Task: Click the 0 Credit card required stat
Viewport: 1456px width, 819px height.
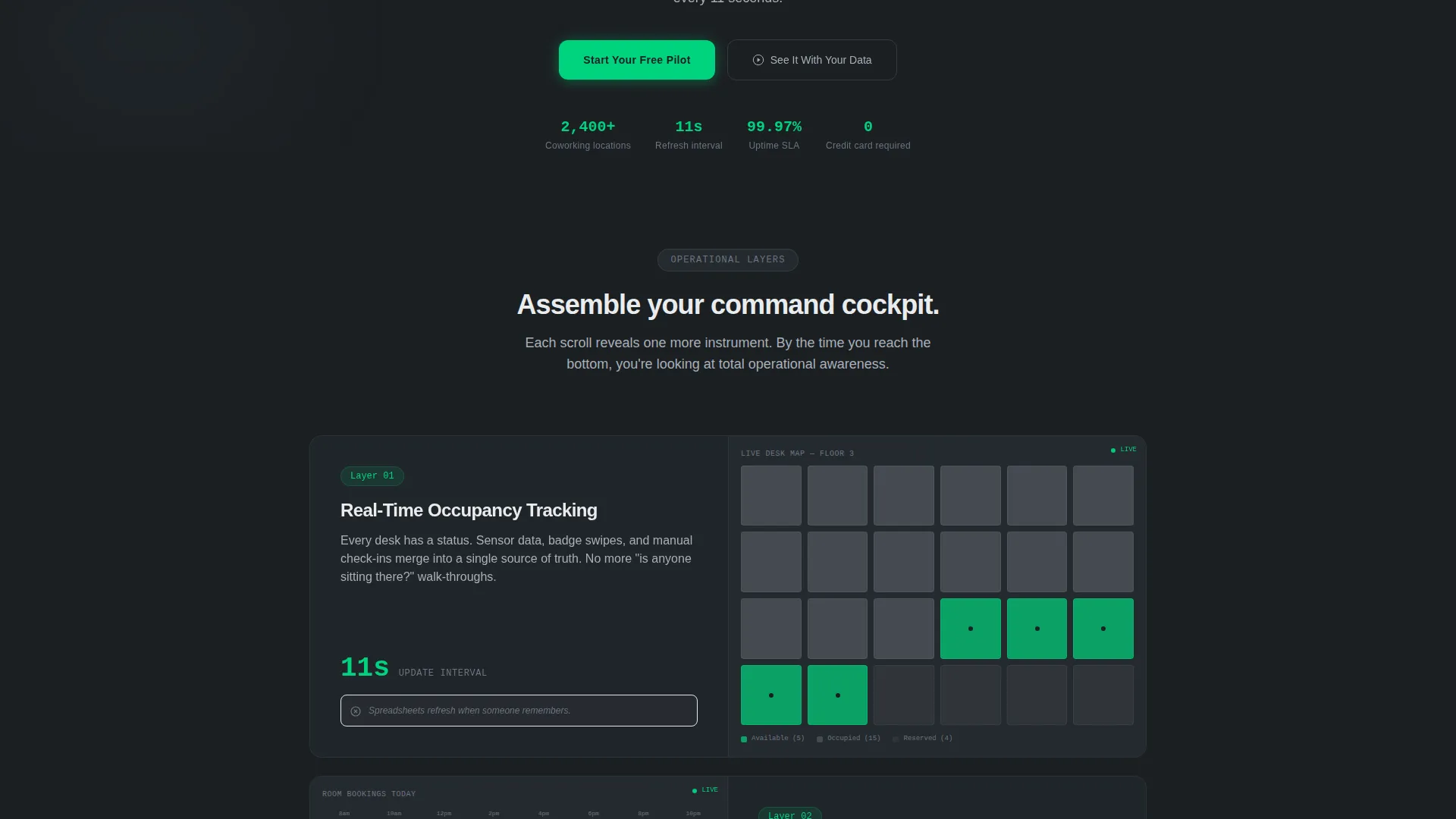Action: tap(868, 135)
